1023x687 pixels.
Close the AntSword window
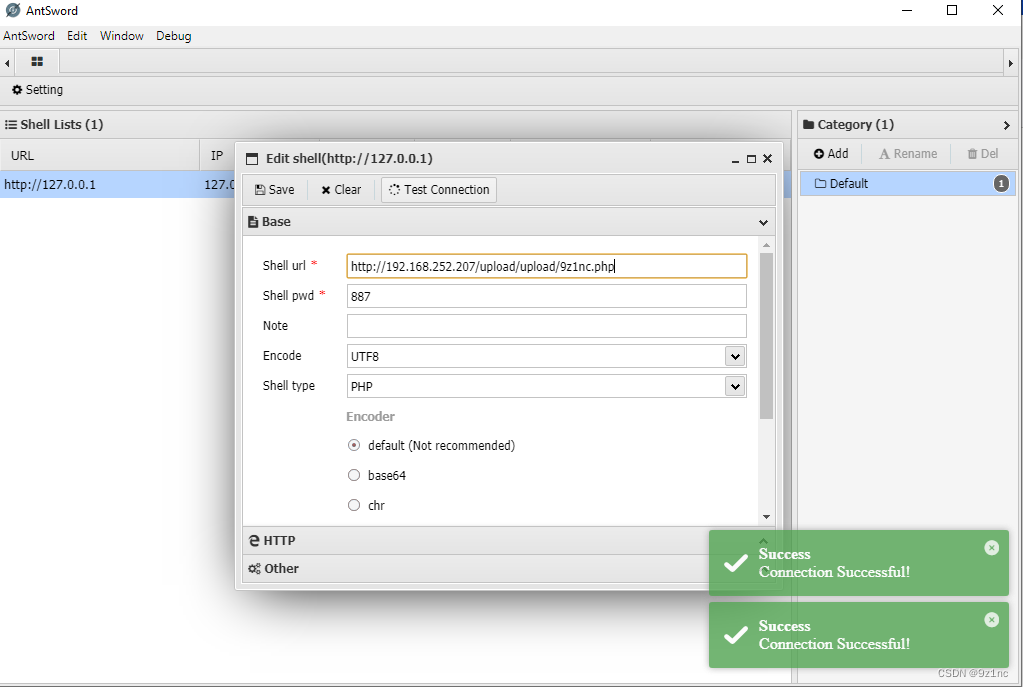point(998,10)
